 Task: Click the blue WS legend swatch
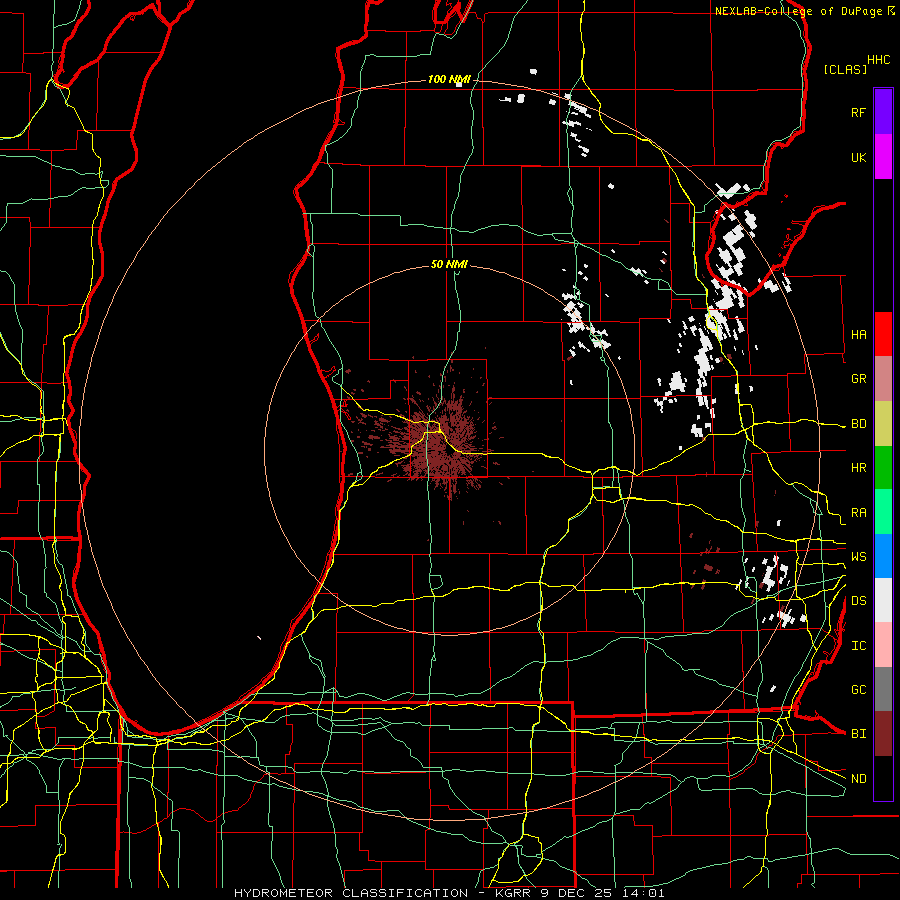pyautogui.click(x=883, y=556)
